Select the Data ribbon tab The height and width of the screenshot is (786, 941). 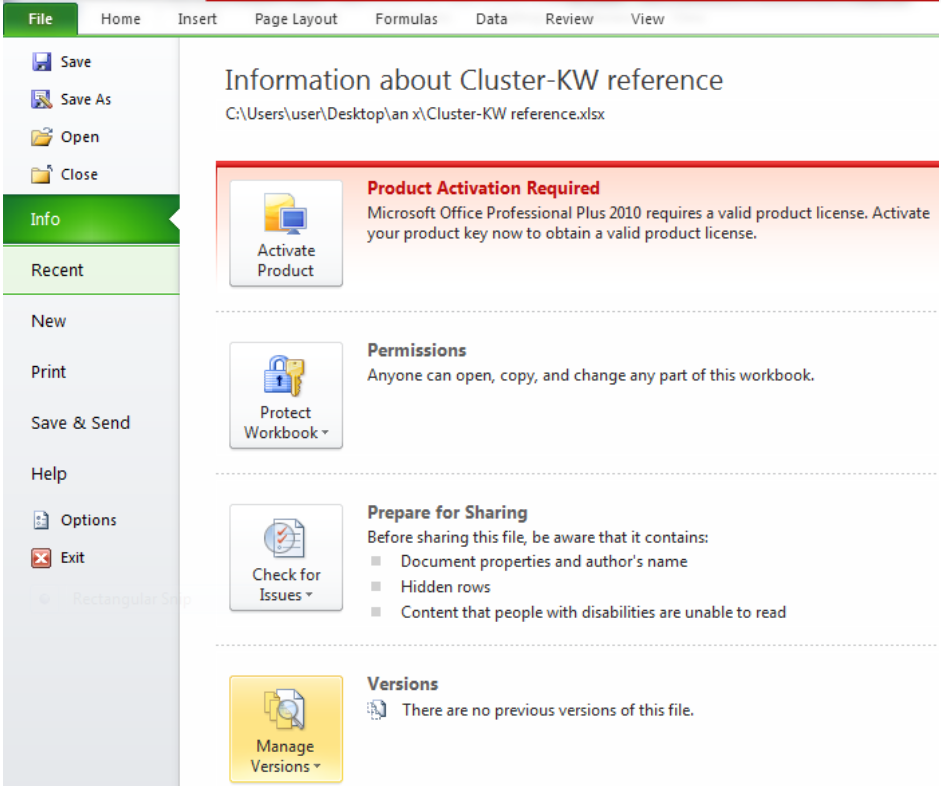click(x=492, y=19)
